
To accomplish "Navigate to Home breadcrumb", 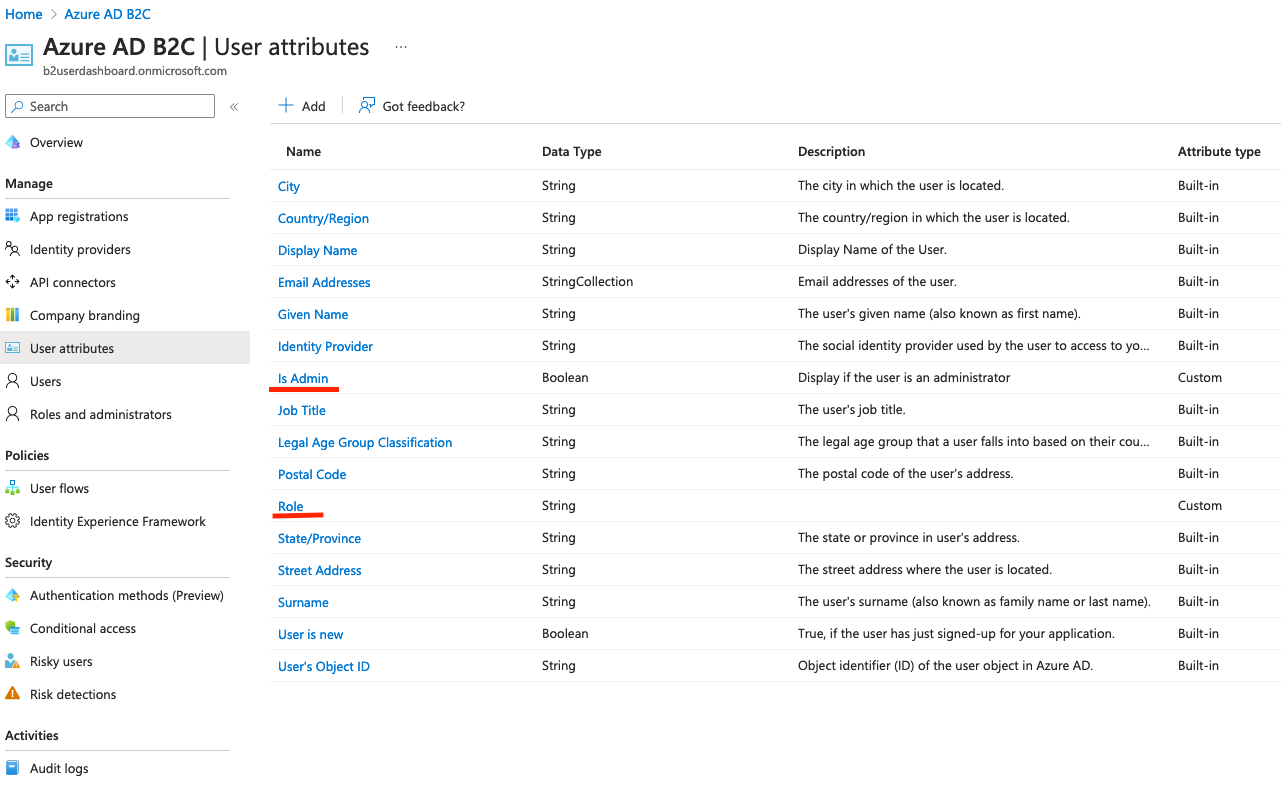I will point(24,14).
